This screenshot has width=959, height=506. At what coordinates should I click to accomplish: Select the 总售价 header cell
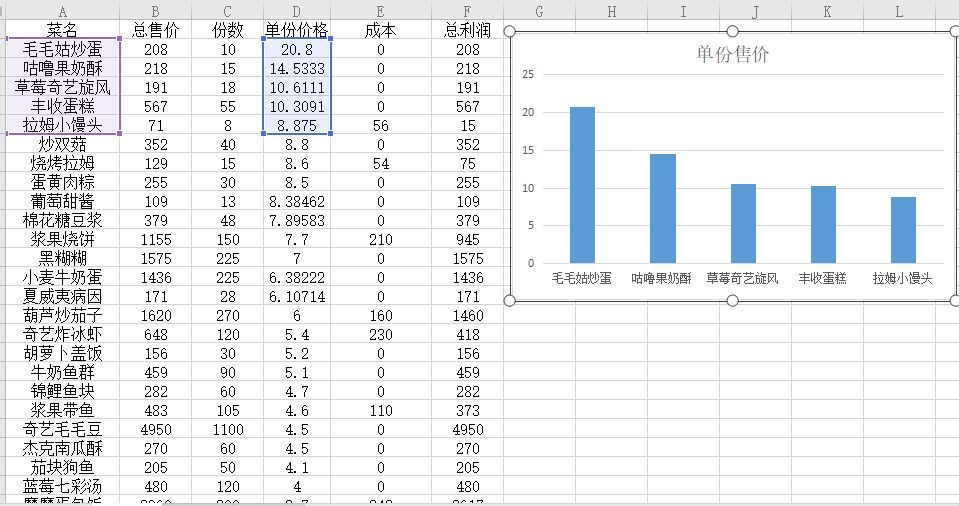click(155, 30)
